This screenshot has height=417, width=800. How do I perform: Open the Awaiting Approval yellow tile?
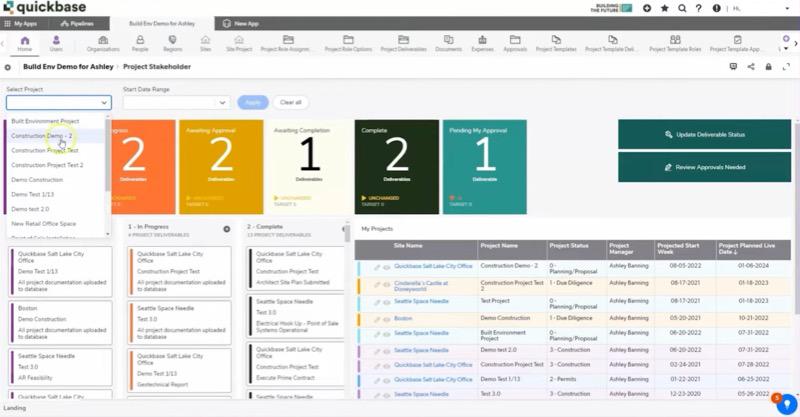click(x=221, y=167)
